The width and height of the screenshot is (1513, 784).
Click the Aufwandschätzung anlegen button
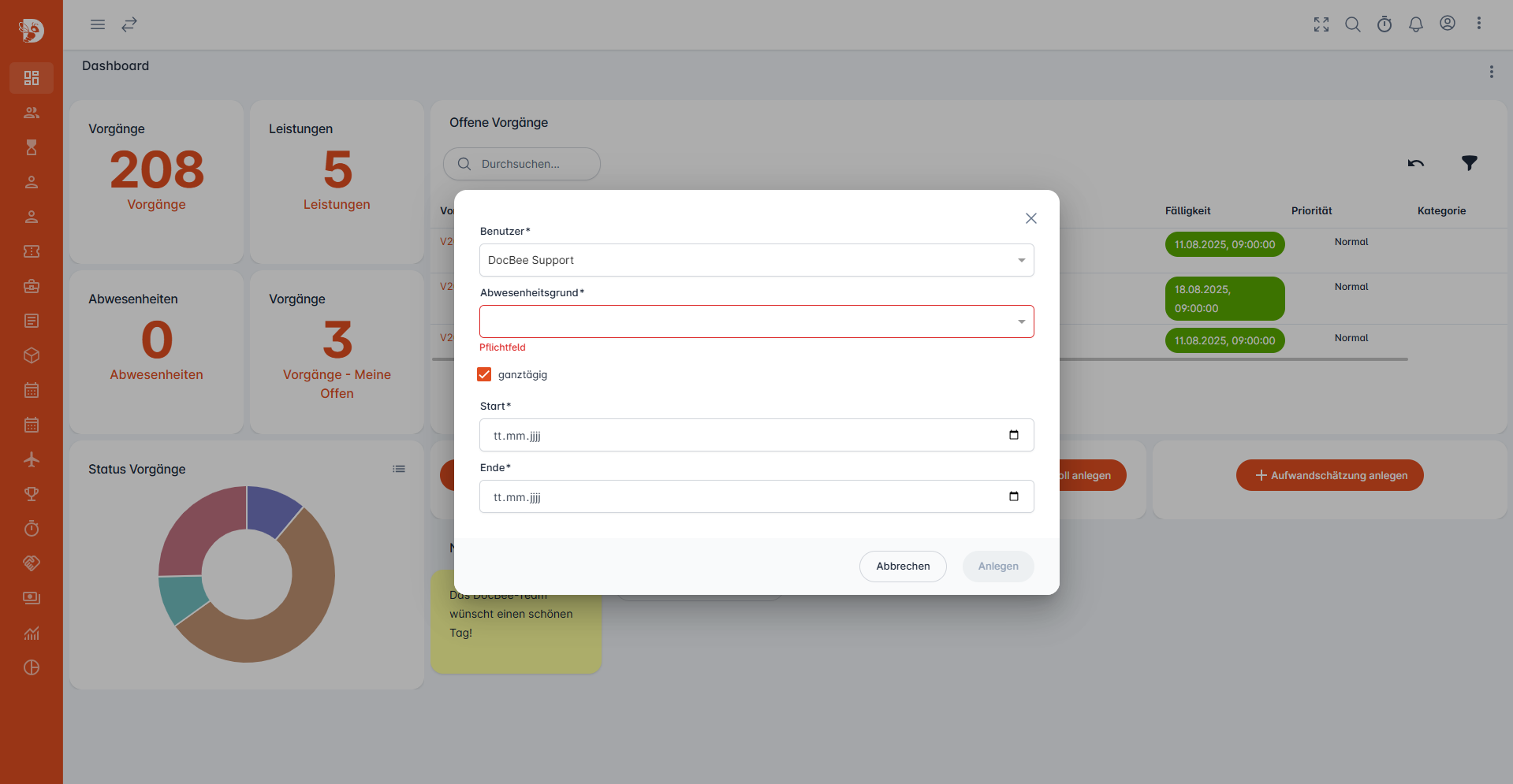point(1329,475)
